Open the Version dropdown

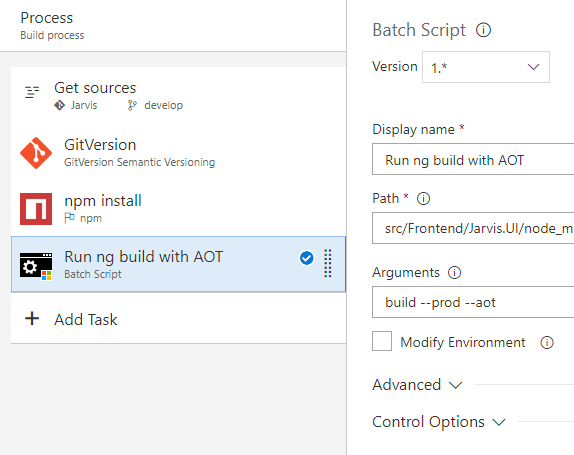point(486,67)
